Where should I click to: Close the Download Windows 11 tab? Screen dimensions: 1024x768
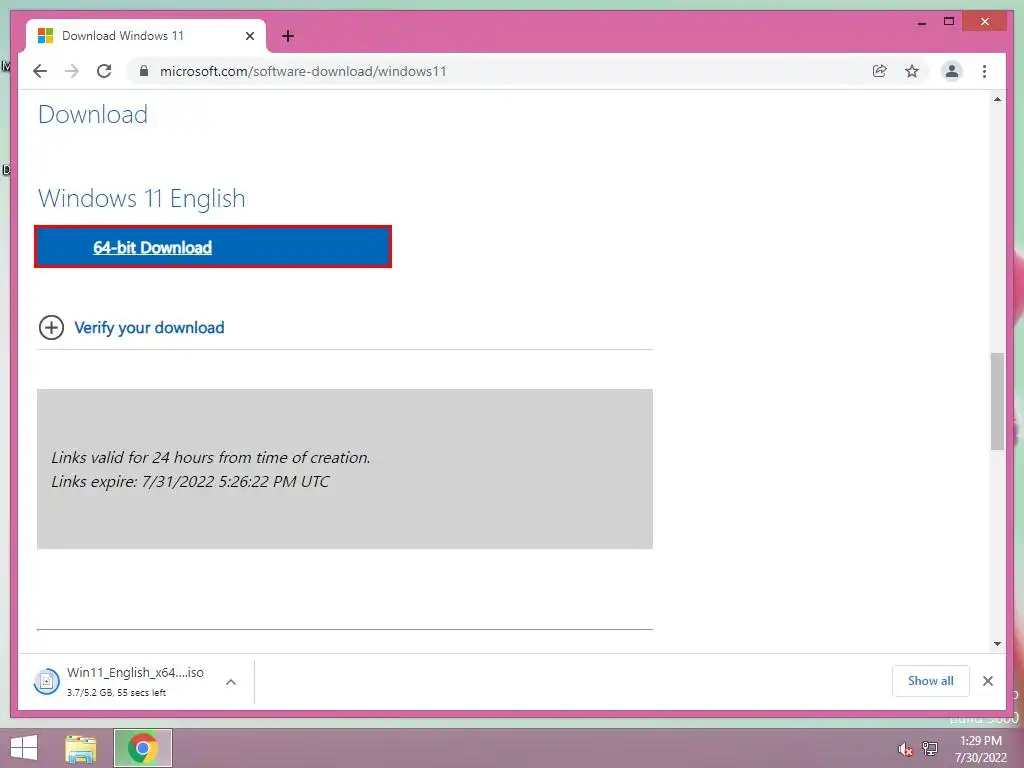tap(249, 36)
